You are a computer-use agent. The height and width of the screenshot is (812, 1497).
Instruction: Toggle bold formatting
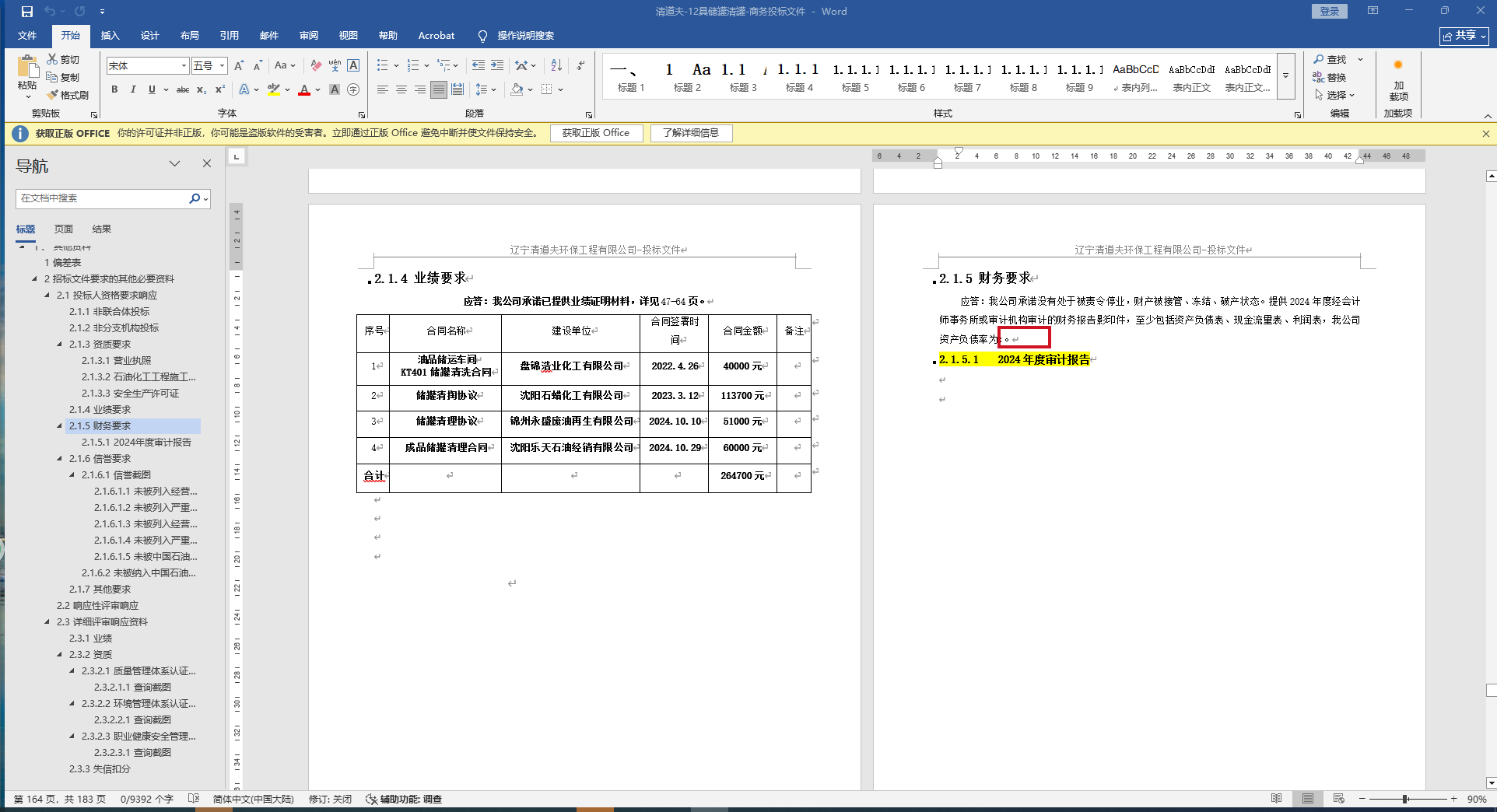pyautogui.click(x=114, y=89)
